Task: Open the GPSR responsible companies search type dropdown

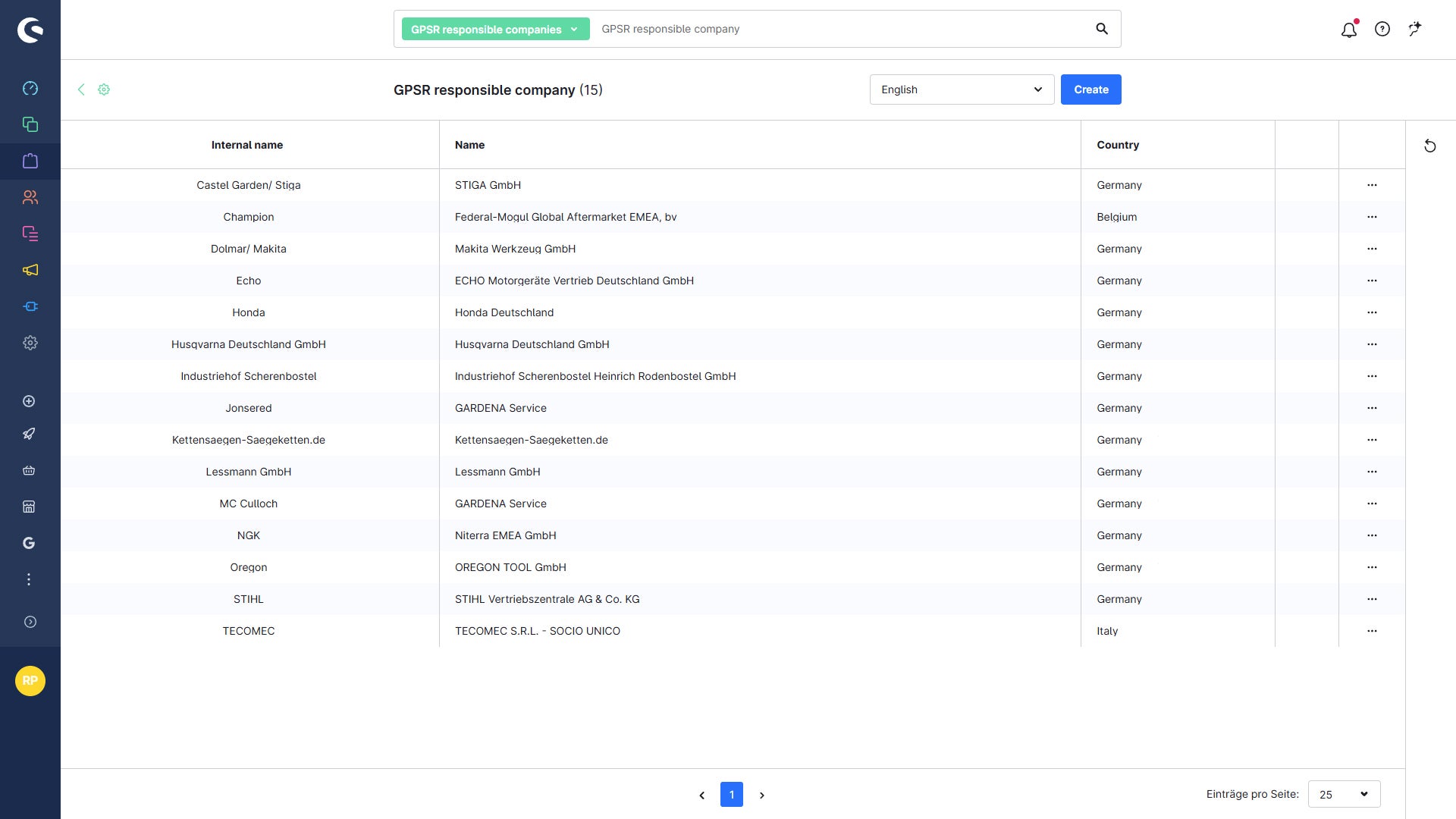Action: point(495,29)
